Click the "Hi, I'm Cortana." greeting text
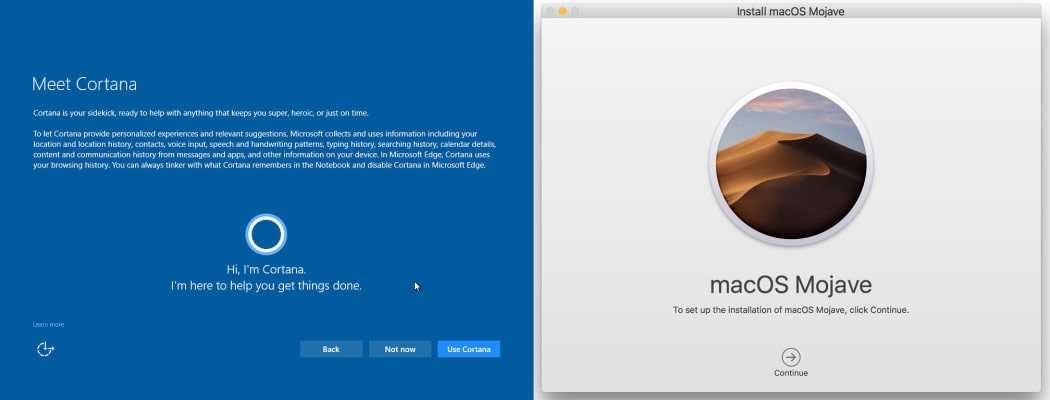1050x400 pixels. tap(266, 269)
